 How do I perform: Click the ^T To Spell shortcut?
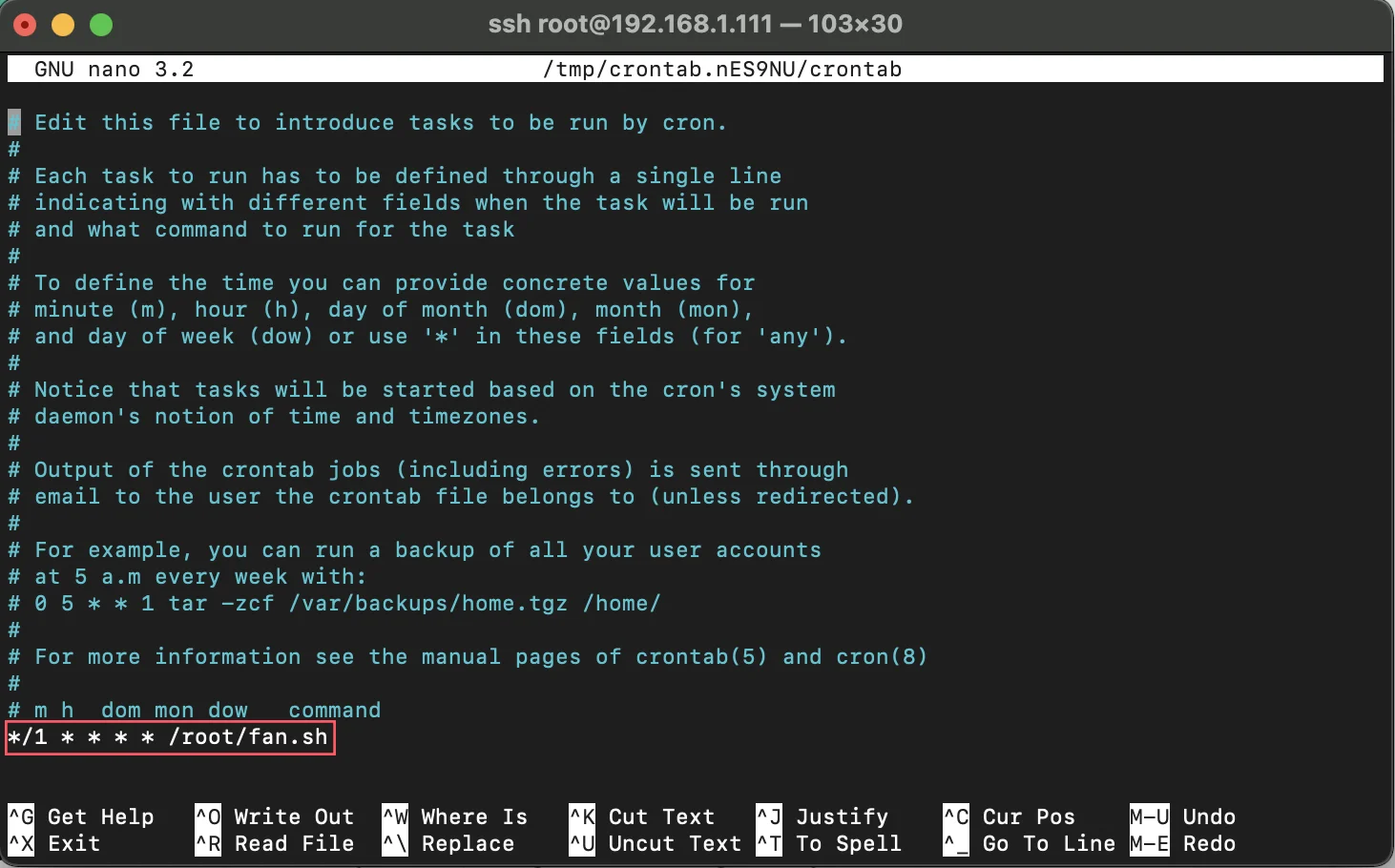pos(829,844)
